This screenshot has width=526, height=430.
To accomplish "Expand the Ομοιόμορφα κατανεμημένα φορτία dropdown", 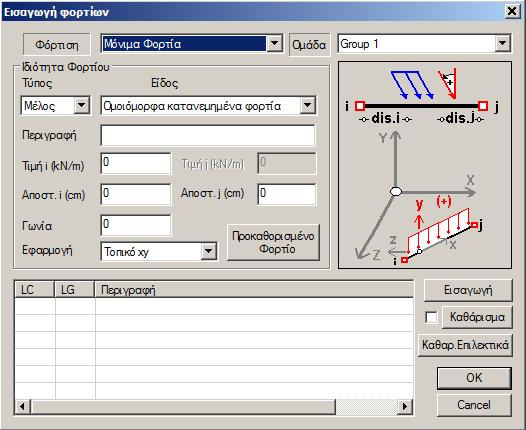I will 307,106.
